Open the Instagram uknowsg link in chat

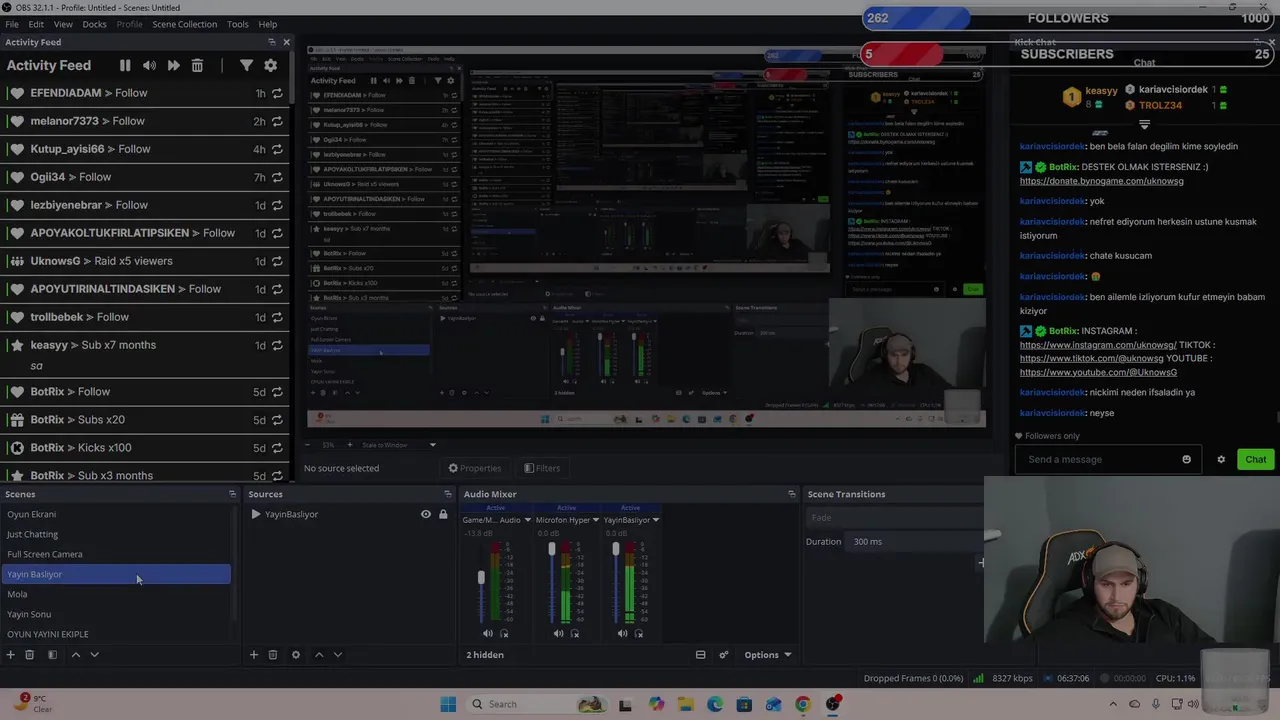1098,345
